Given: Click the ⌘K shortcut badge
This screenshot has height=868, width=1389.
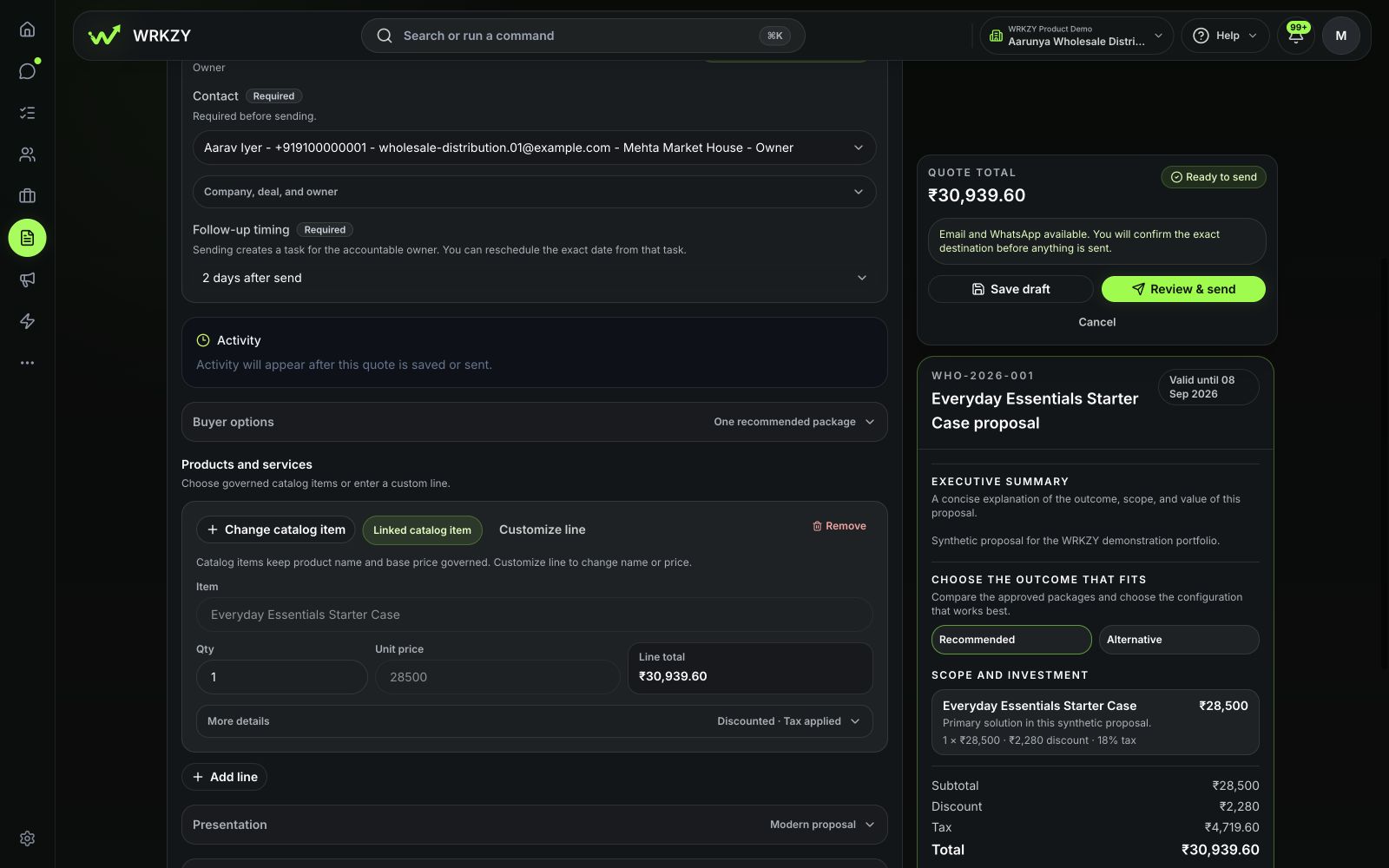Looking at the screenshot, I should point(774,36).
